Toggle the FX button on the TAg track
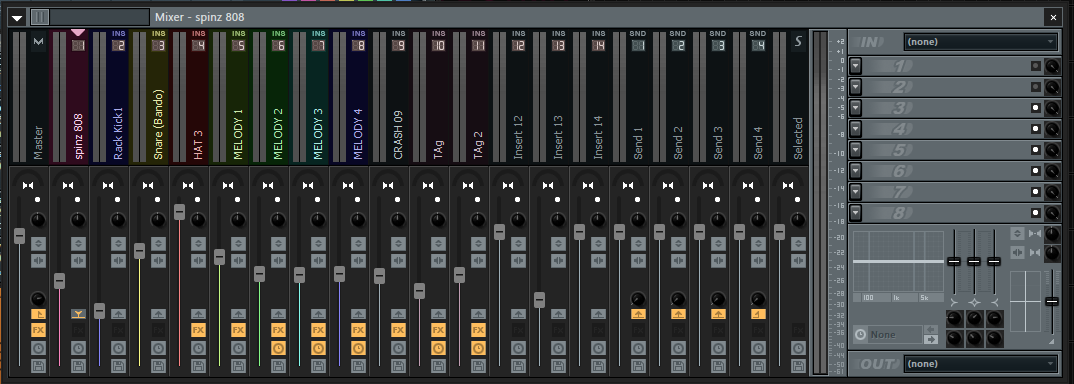Viewport: 1074px width, 384px height. pyautogui.click(x=438, y=331)
